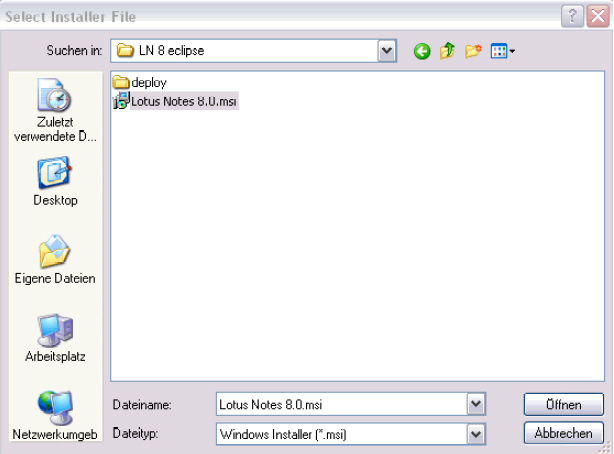Select the deploy folder
614x454 pixels.
pyautogui.click(x=148, y=82)
